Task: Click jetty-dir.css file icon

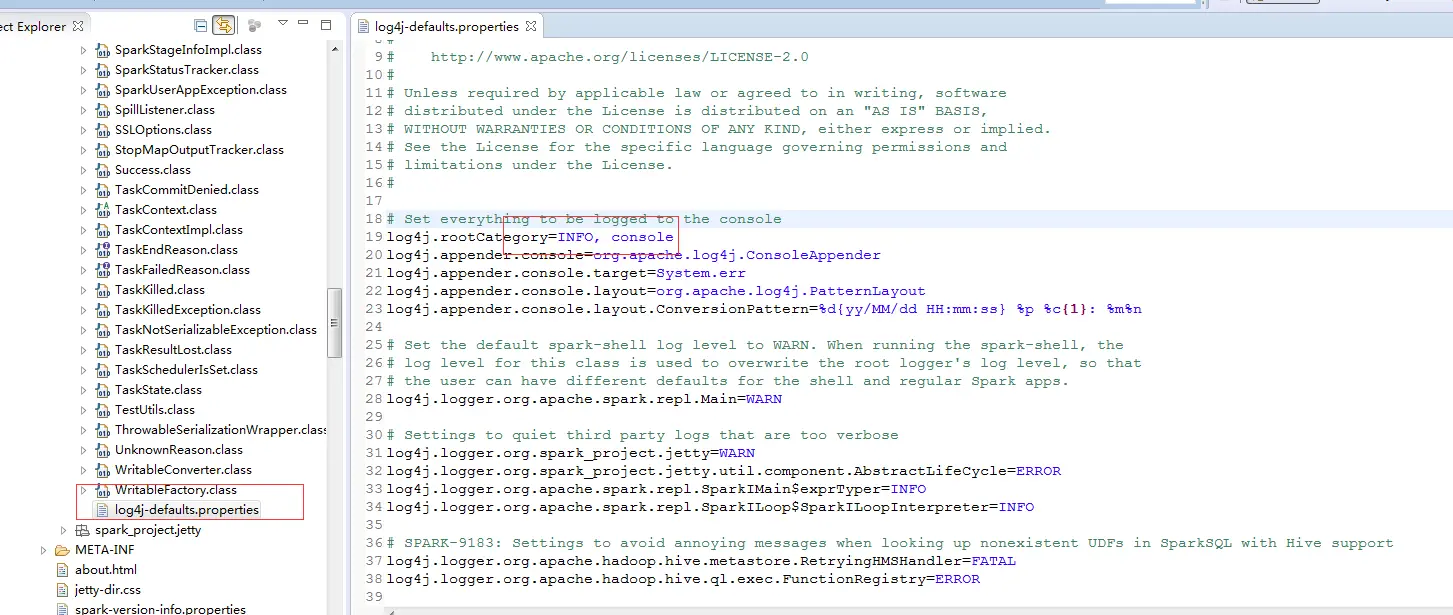Action: pos(63,590)
